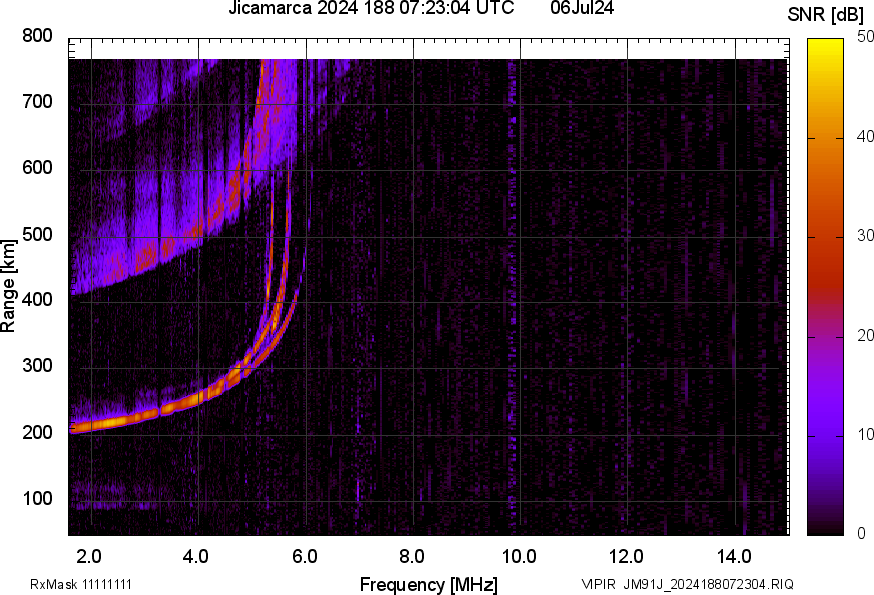The width and height of the screenshot is (874, 595).
Task: Click range tick label '200'
Action: pyautogui.click(x=37, y=432)
